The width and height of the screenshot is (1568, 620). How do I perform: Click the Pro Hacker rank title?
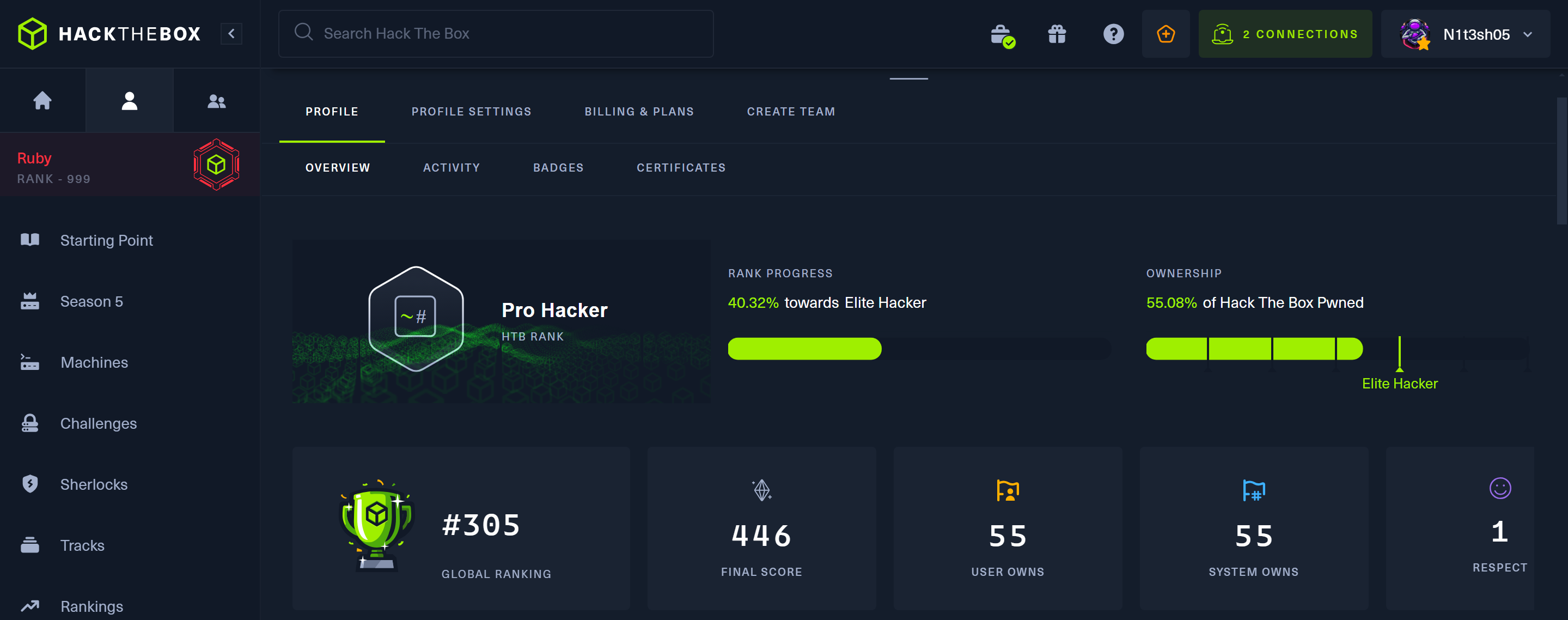coord(554,310)
